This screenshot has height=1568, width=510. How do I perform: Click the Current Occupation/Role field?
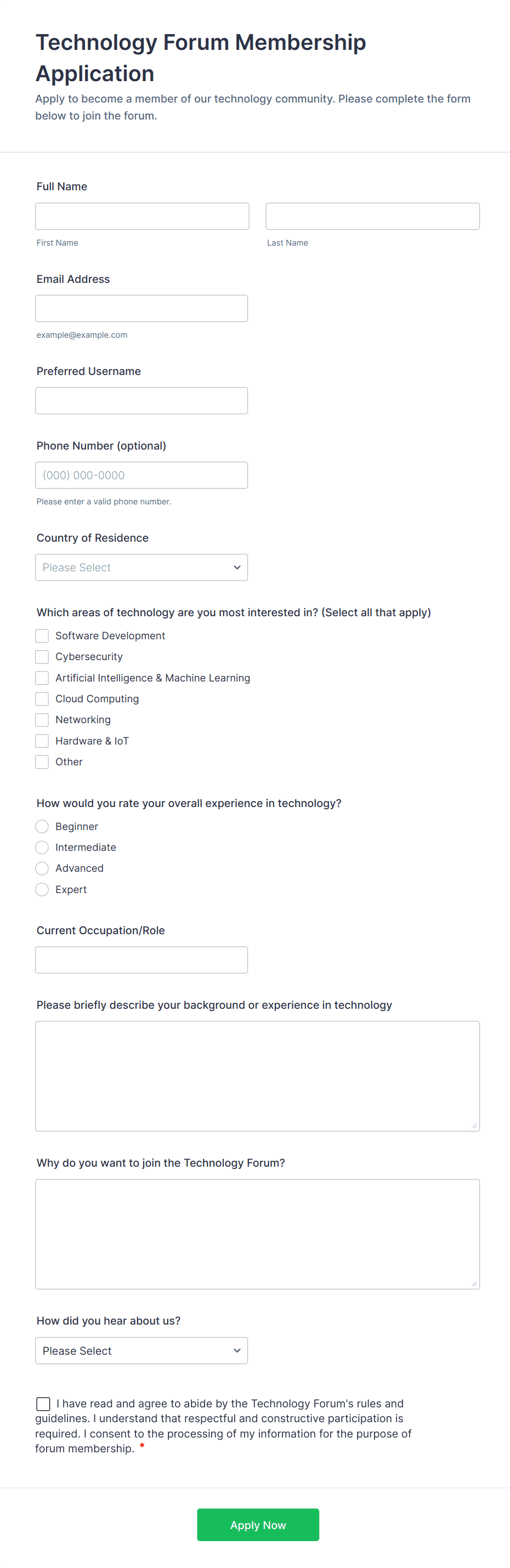point(141,959)
